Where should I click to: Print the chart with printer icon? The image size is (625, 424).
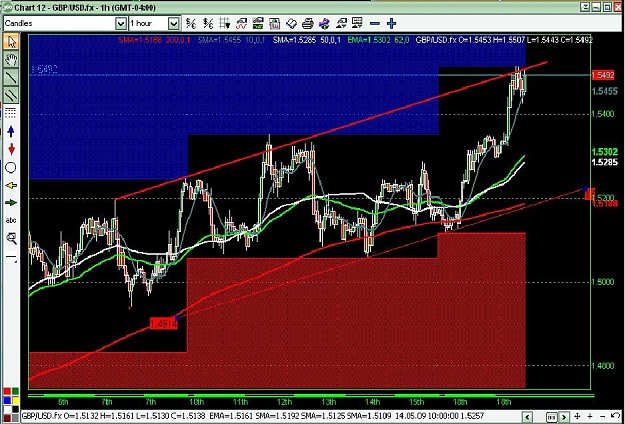308,24
